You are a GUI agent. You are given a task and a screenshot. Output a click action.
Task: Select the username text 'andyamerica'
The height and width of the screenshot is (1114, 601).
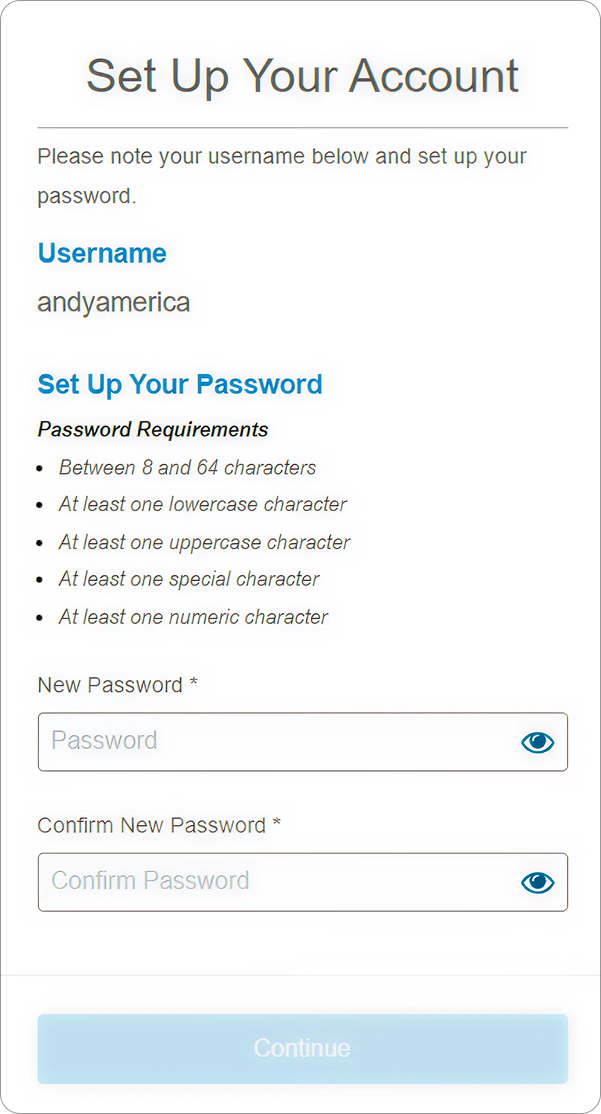click(x=113, y=302)
